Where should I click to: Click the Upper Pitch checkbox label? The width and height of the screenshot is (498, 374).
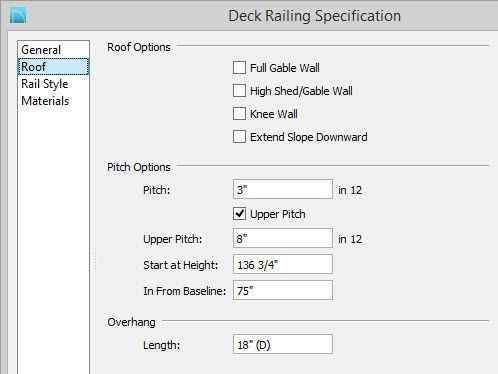(278, 214)
